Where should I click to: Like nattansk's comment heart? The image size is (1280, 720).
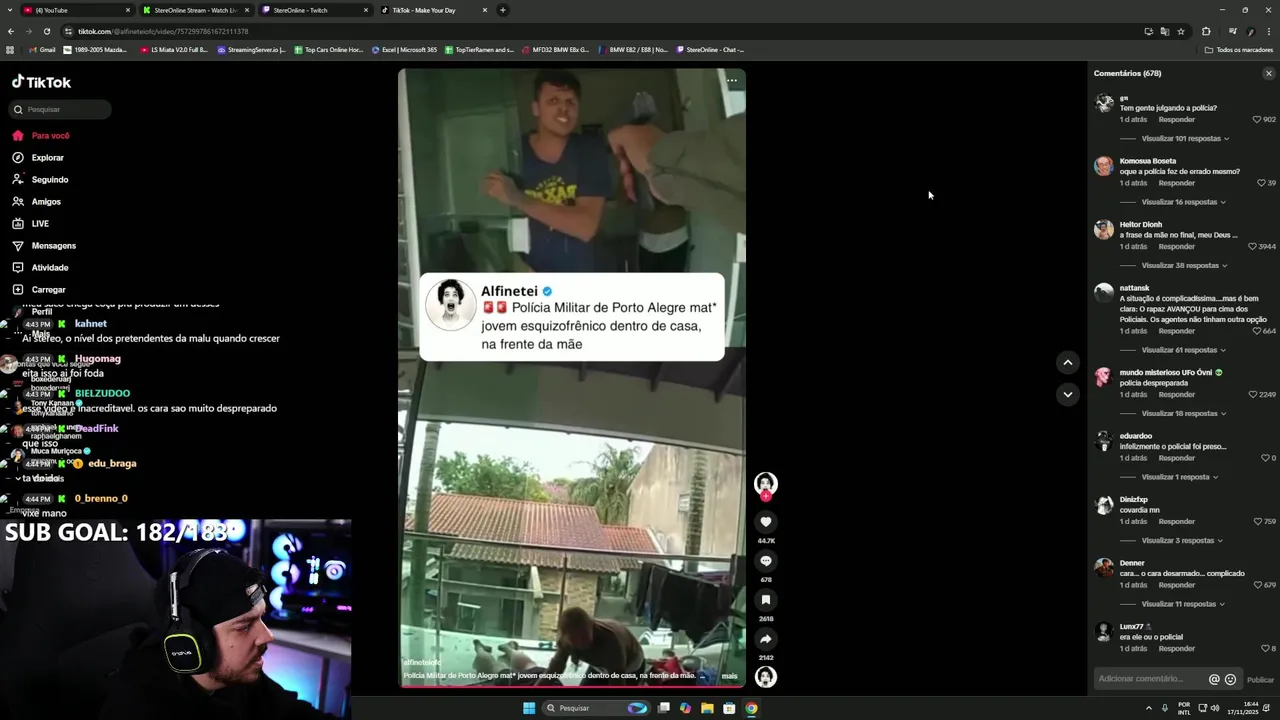click(1257, 331)
